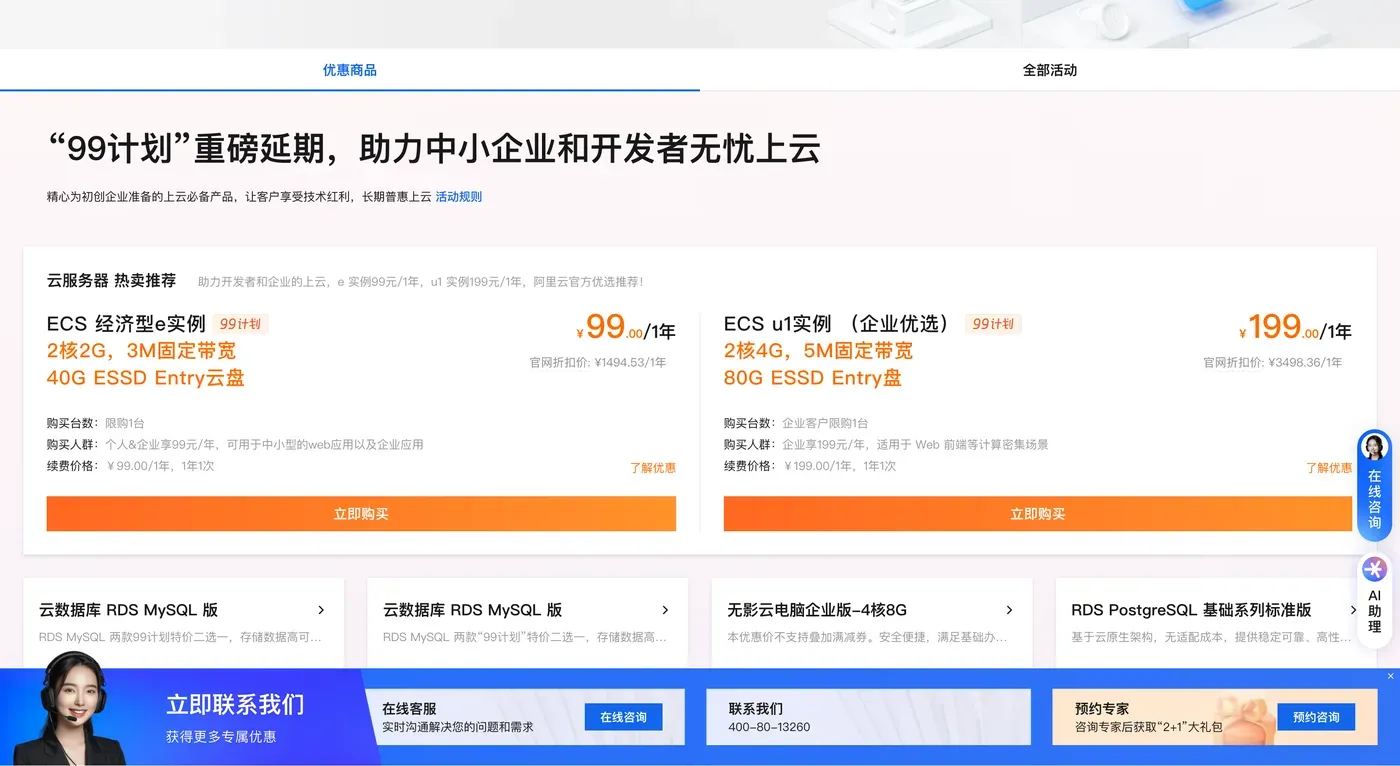Image resolution: width=1400 pixels, height=766 pixels.
Task: Click the 预约咨询 expert booking button
Action: pos(1317,717)
